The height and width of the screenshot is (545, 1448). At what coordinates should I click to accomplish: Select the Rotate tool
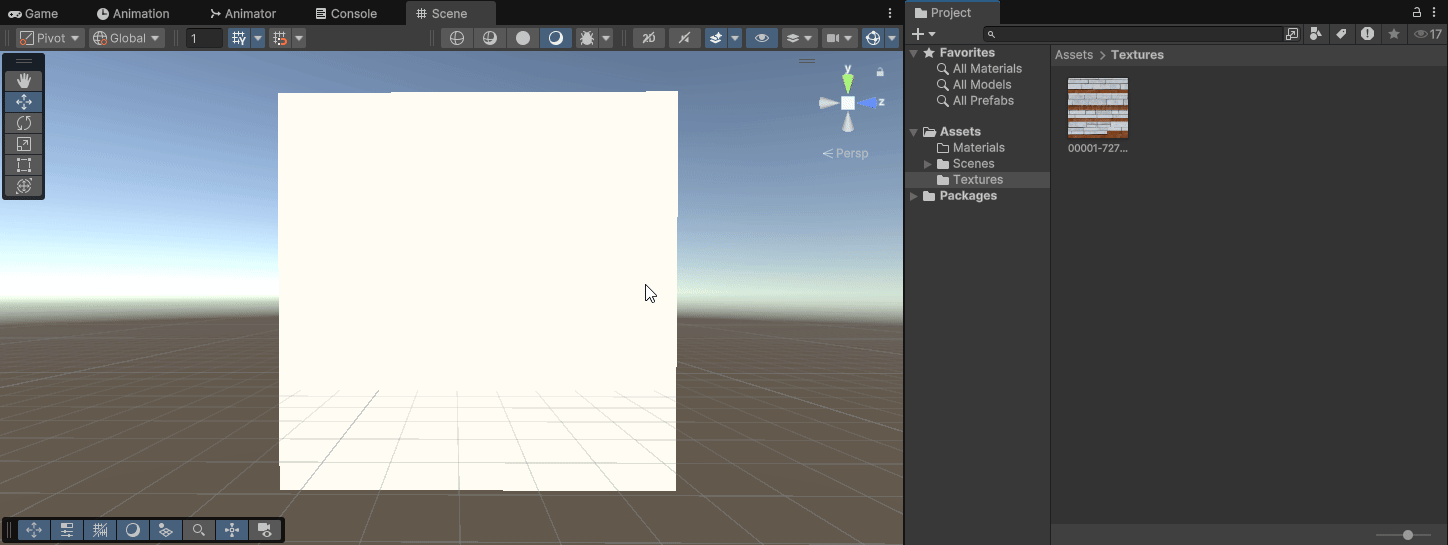(x=24, y=123)
